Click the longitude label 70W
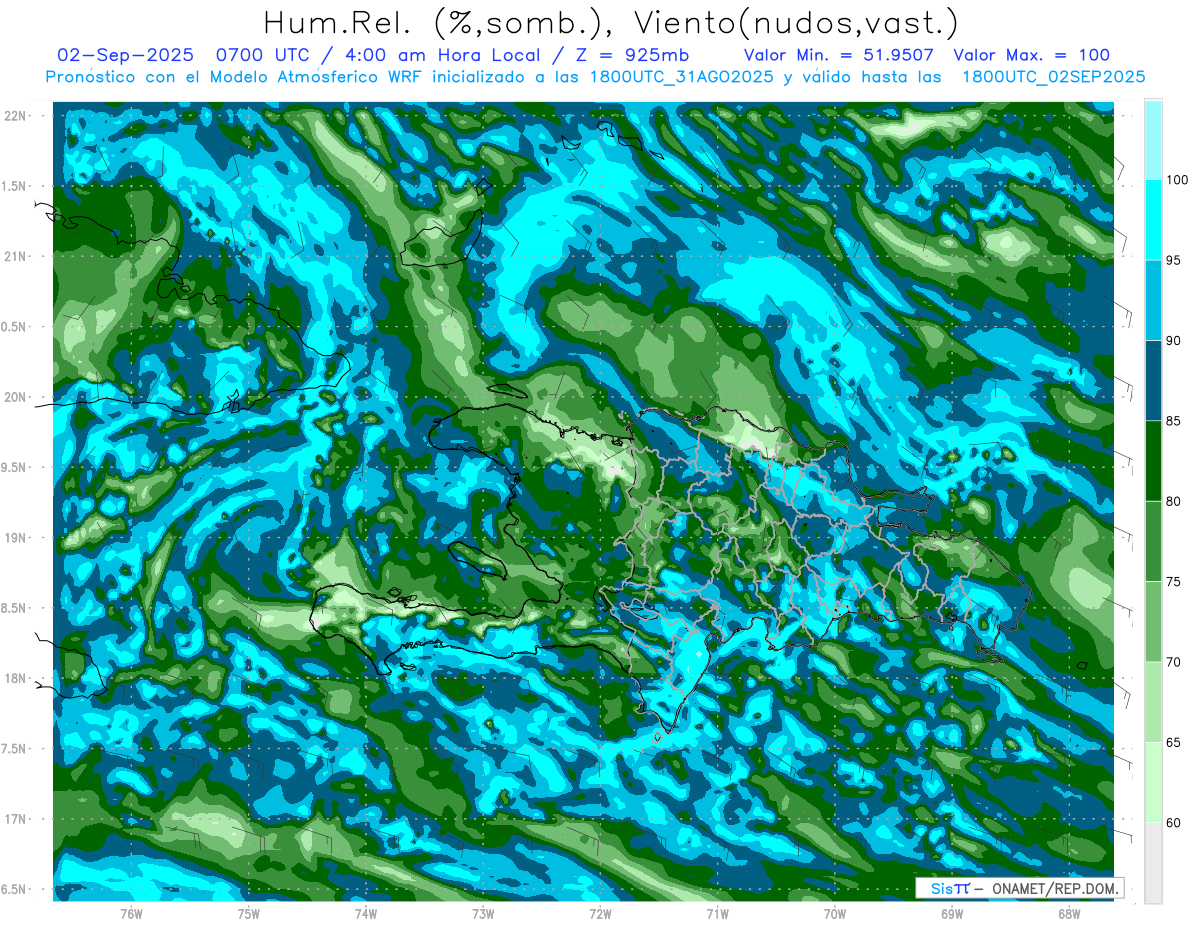The image size is (1200, 927). point(835,914)
